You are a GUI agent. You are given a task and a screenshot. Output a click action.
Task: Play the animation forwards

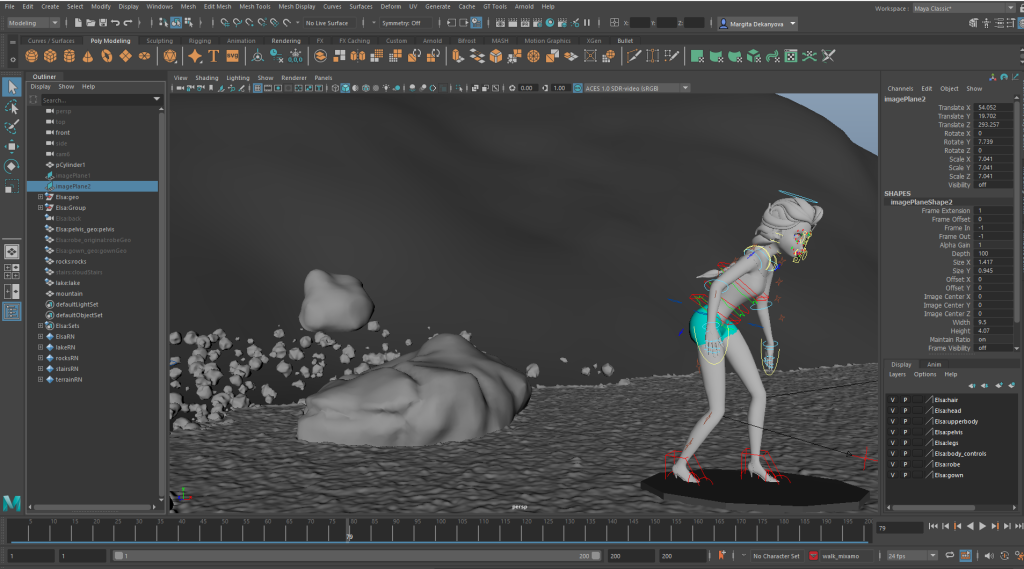(x=983, y=526)
